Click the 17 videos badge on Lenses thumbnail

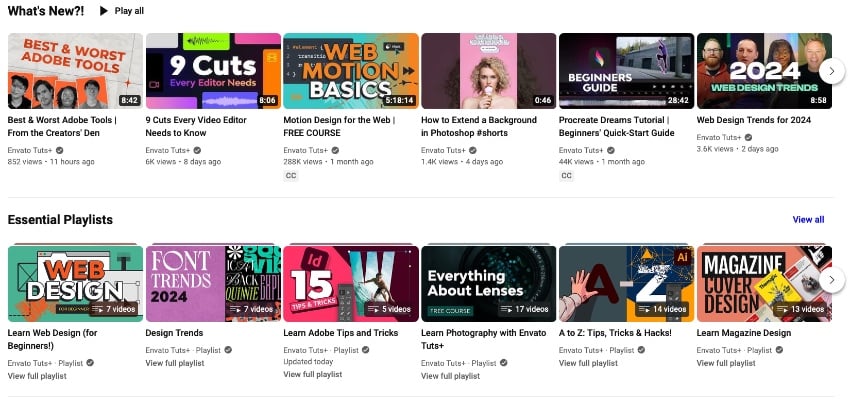pyautogui.click(x=524, y=309)
